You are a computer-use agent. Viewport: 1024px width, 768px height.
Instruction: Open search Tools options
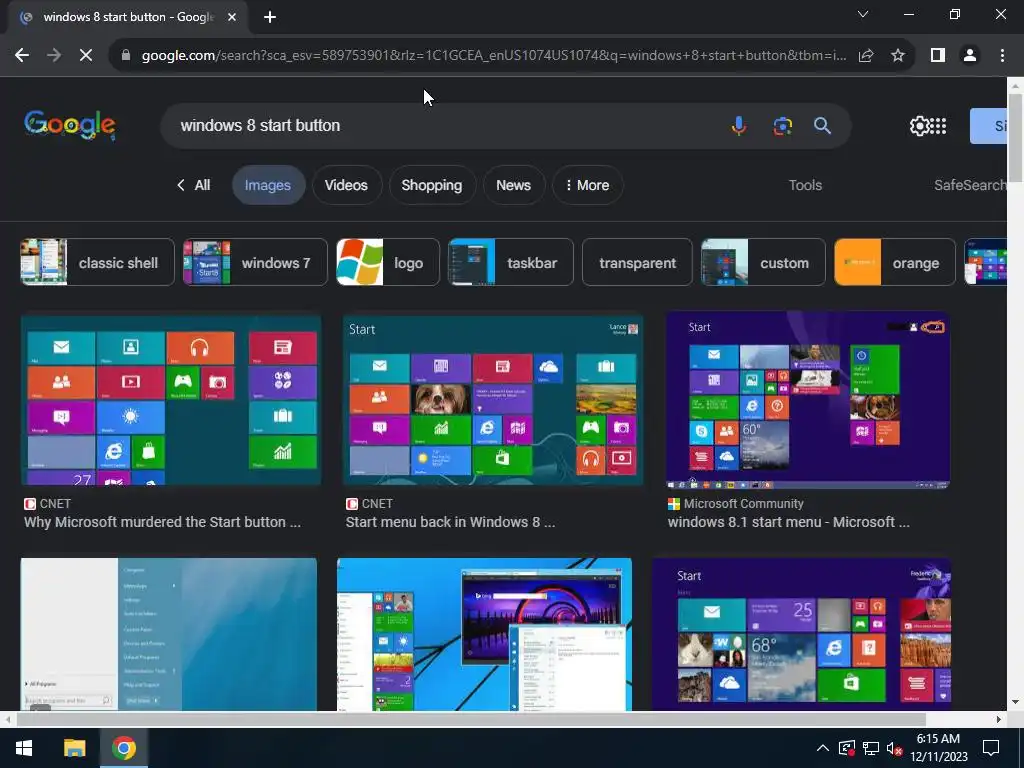click(x=805, y=185)
